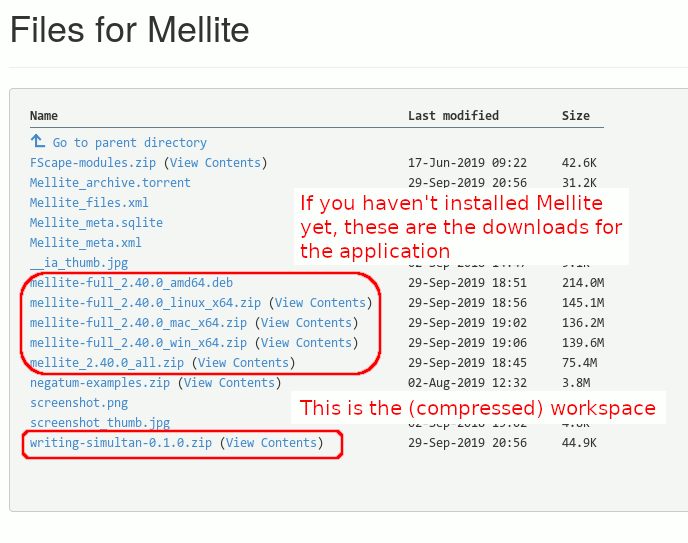Screen dimensions: 688x543
Task: Download writing-simultan-0.1.0.zip workspace
Action: tap(121, 443)
